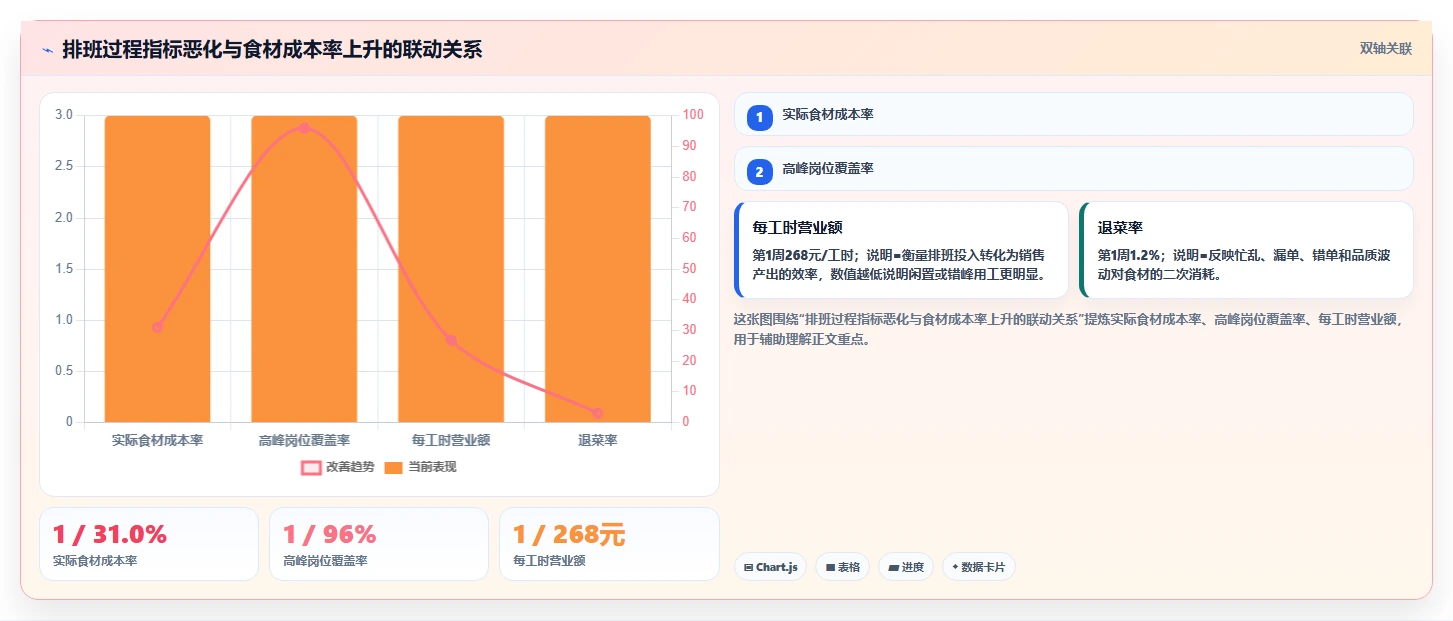Click the blue number 2 badge
The height and width of the screenshot is (621, 1453).
[759, 172]
